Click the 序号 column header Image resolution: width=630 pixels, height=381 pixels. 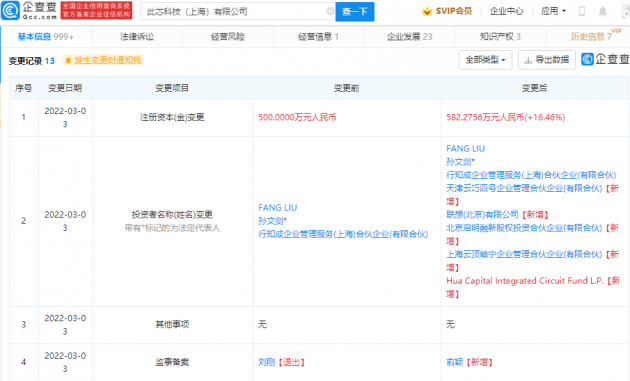23,88
